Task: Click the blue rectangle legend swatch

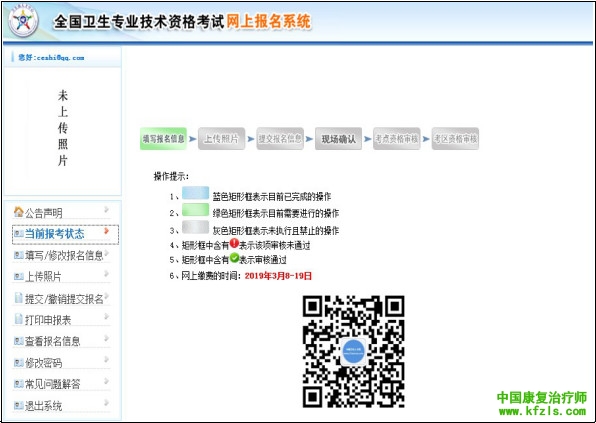Action: 195,193
